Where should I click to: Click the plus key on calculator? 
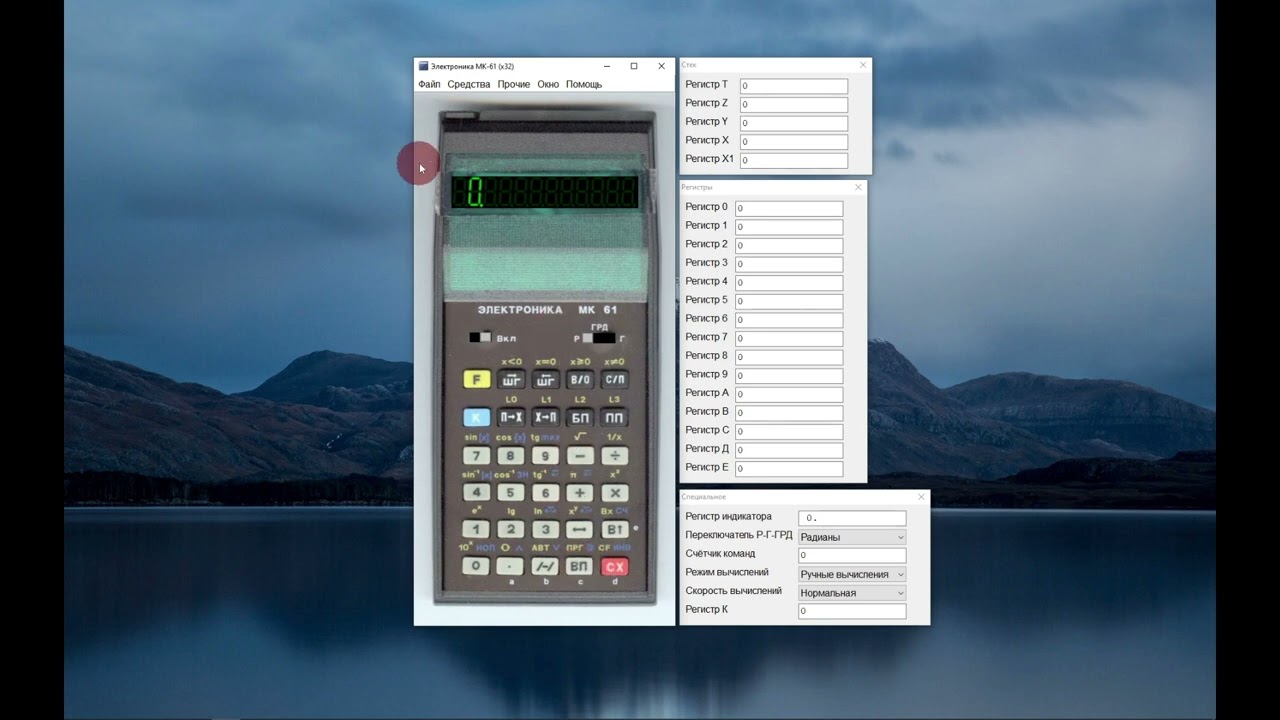580,493
